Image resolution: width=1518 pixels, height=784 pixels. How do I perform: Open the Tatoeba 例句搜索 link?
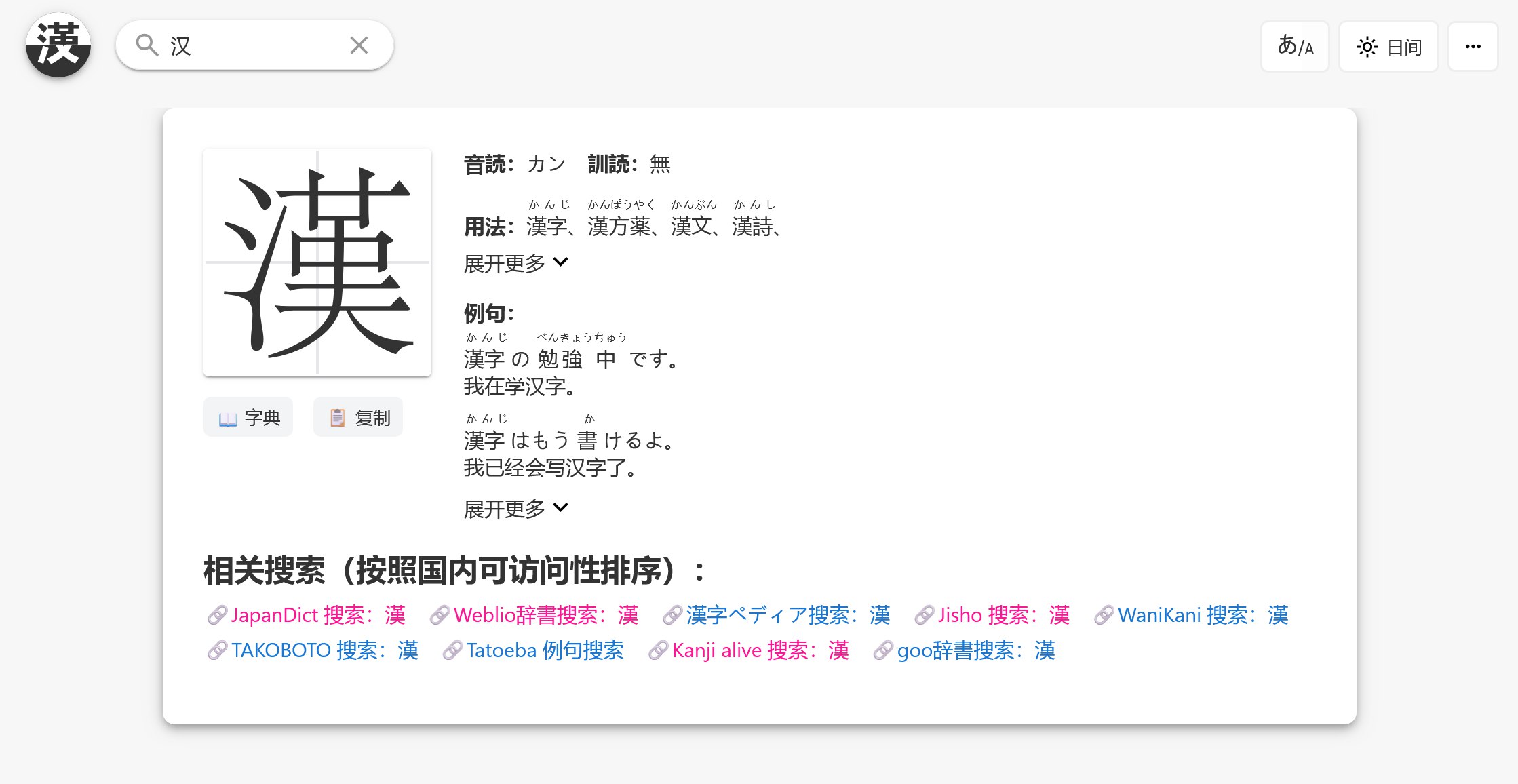pyautogui.click(x=533, y=650)
